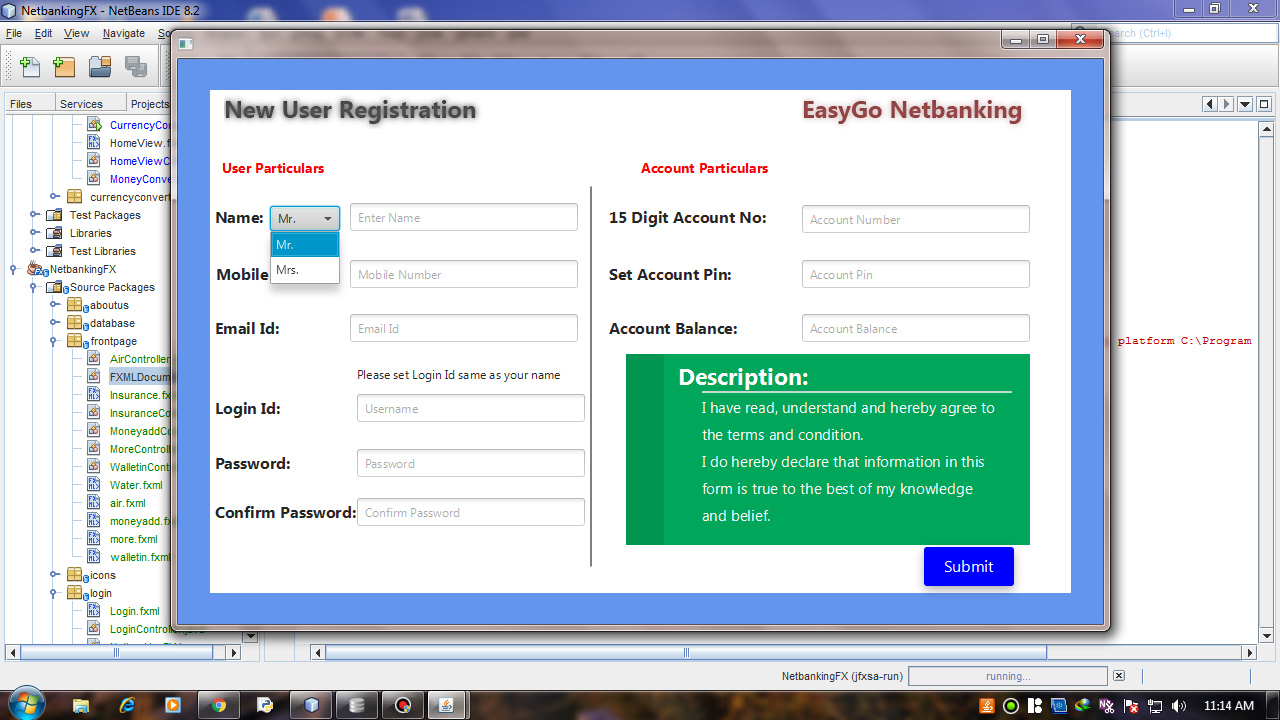Click the Account Pin field
Viewport: 1280px width, 720px height.
(916, 274)
